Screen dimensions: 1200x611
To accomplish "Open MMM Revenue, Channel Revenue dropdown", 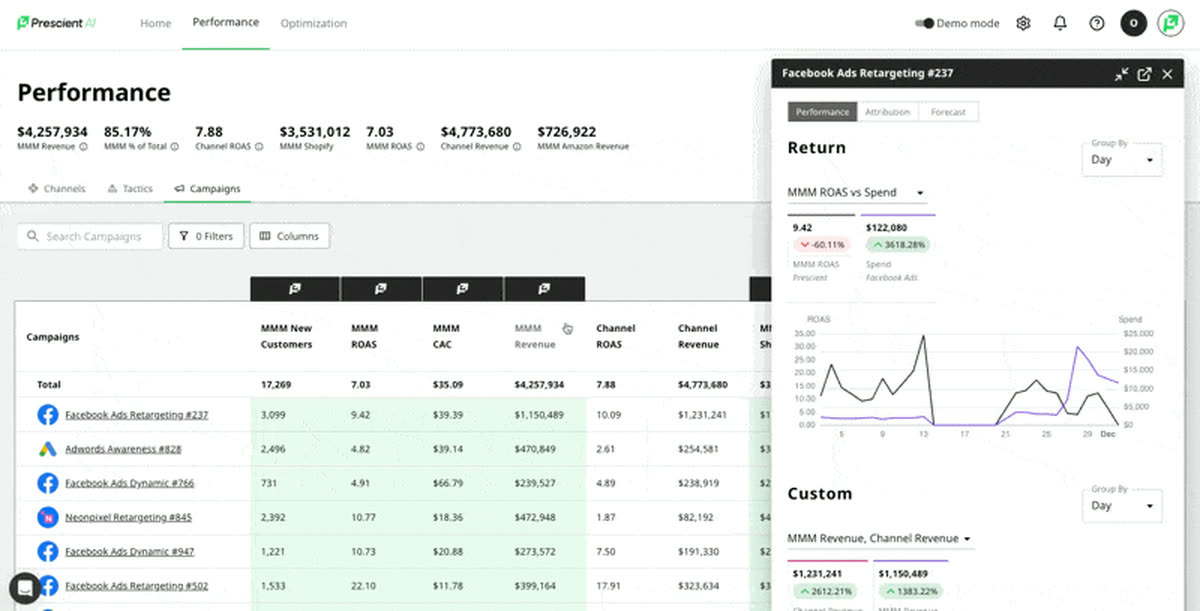I will [x=880, y=538].
